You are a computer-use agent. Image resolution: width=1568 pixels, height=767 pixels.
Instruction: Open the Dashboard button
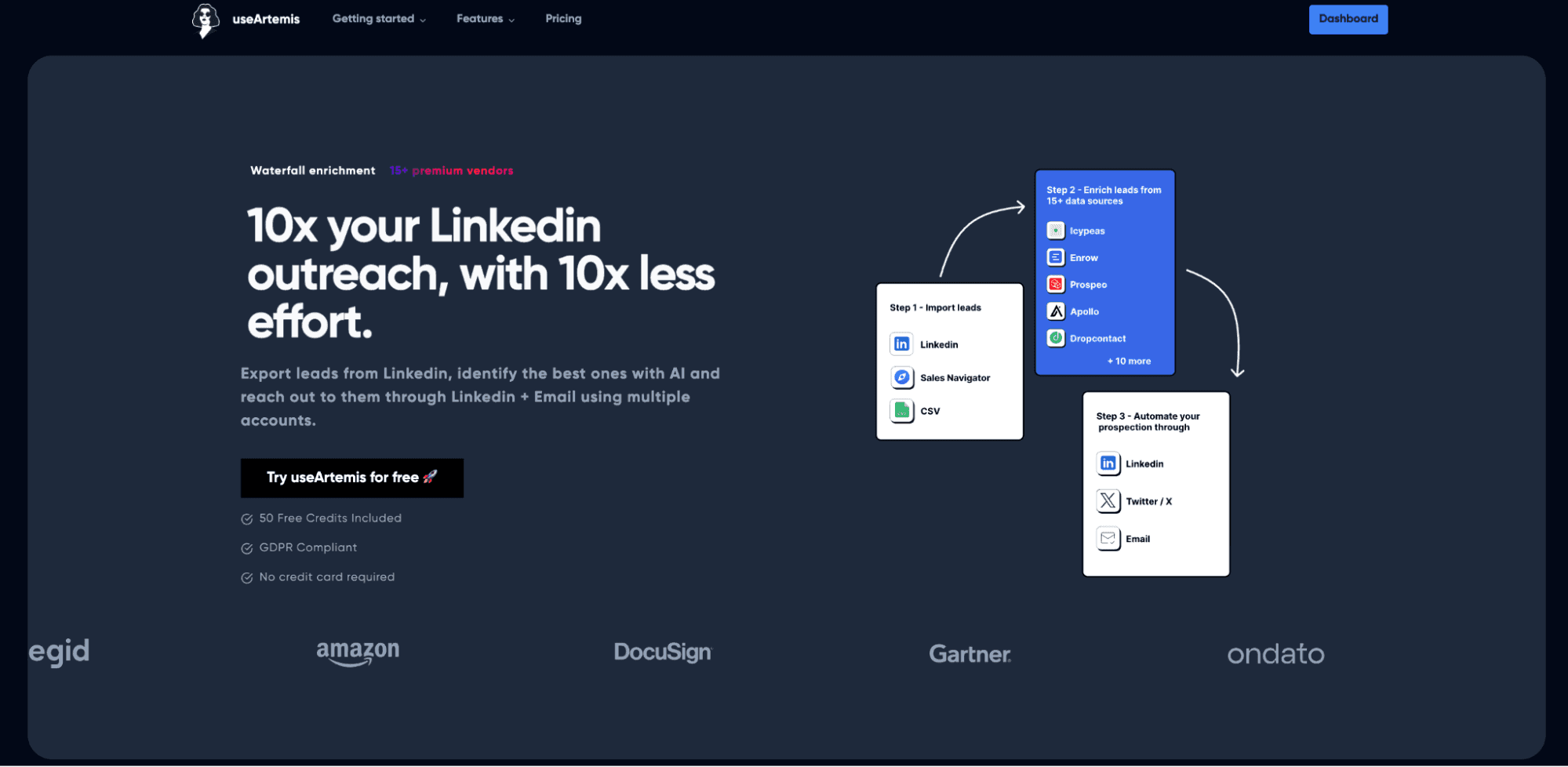pos(1348,20)
